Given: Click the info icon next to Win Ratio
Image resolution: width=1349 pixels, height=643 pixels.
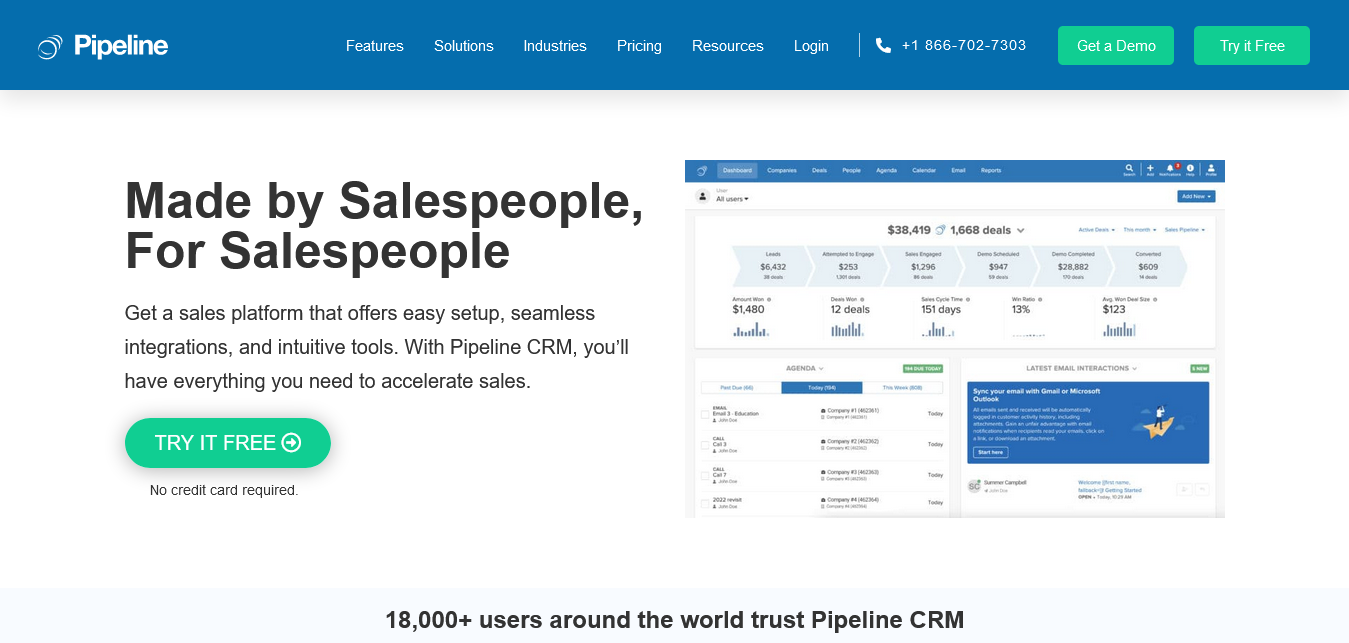Looking at the screenshot, I should click(x=1040, y=299).
